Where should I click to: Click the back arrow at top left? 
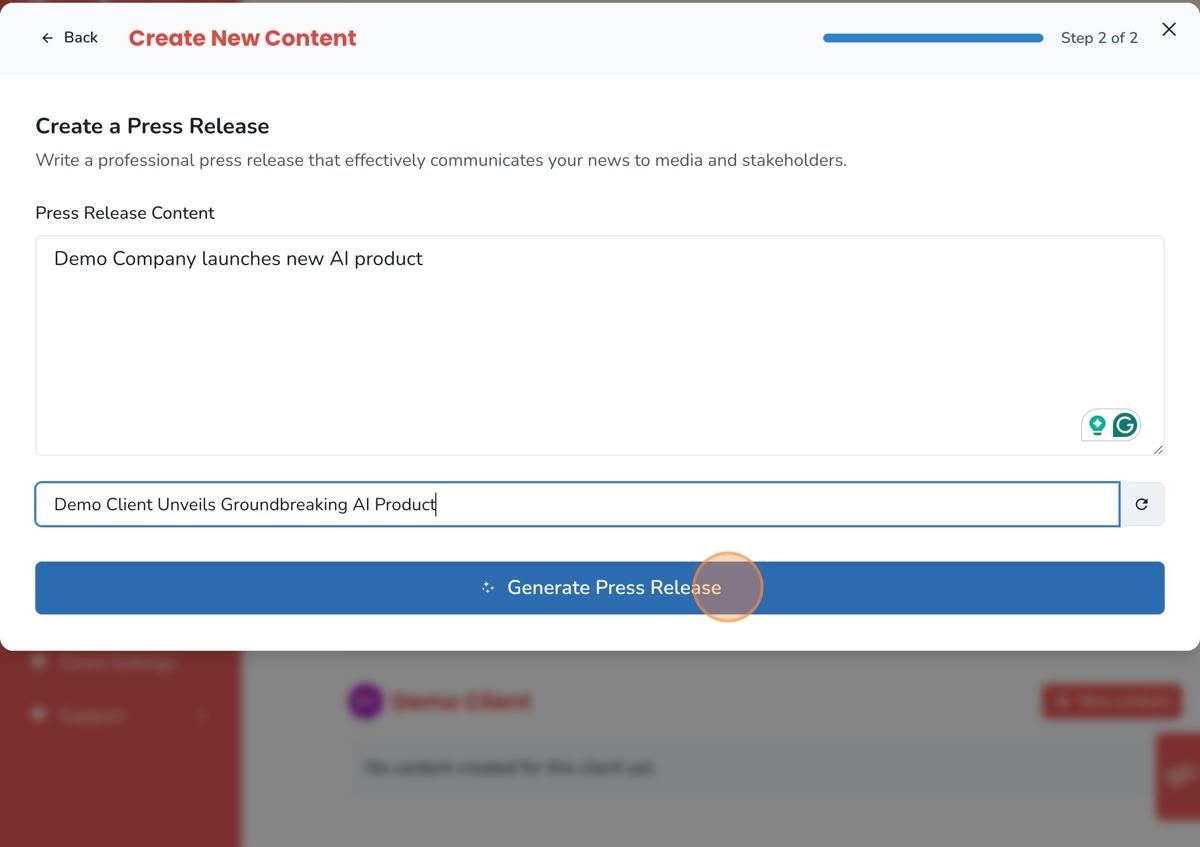click(x=47, y=37)
